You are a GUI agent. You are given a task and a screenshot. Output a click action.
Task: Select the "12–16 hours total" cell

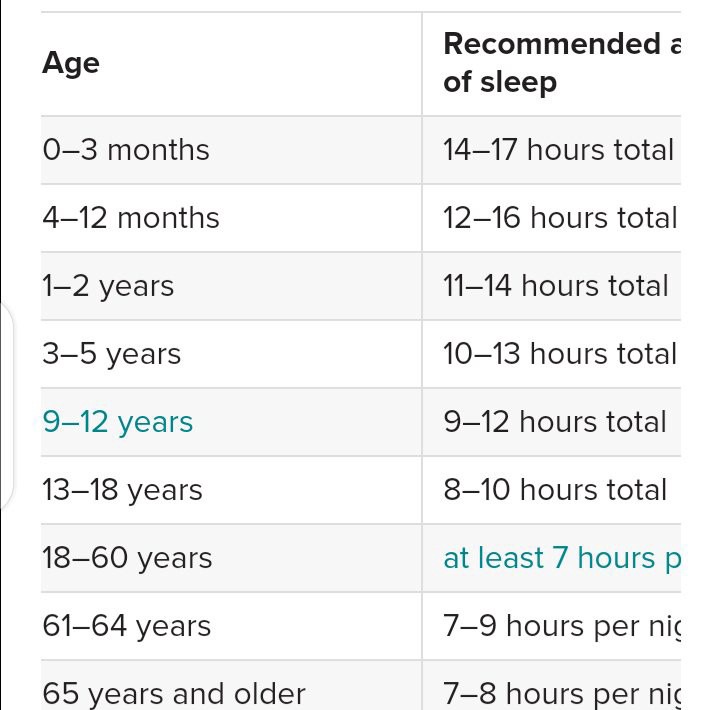(559, 218)
